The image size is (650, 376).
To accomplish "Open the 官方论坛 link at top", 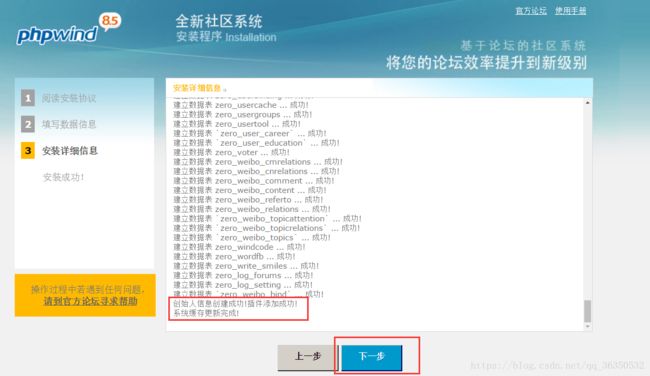I will [531, 11].
